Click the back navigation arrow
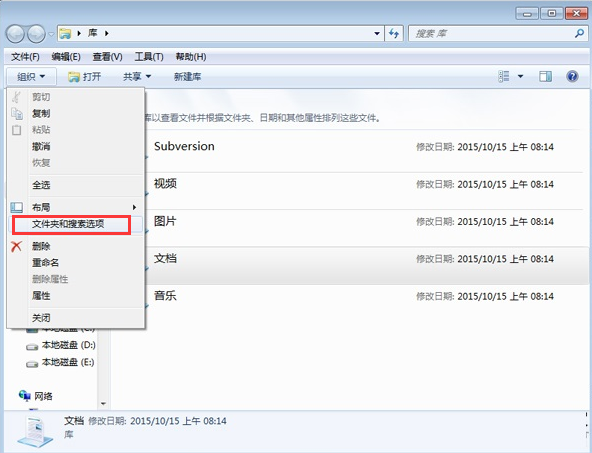Screen dimensions: 592x453 coord(15,34)
